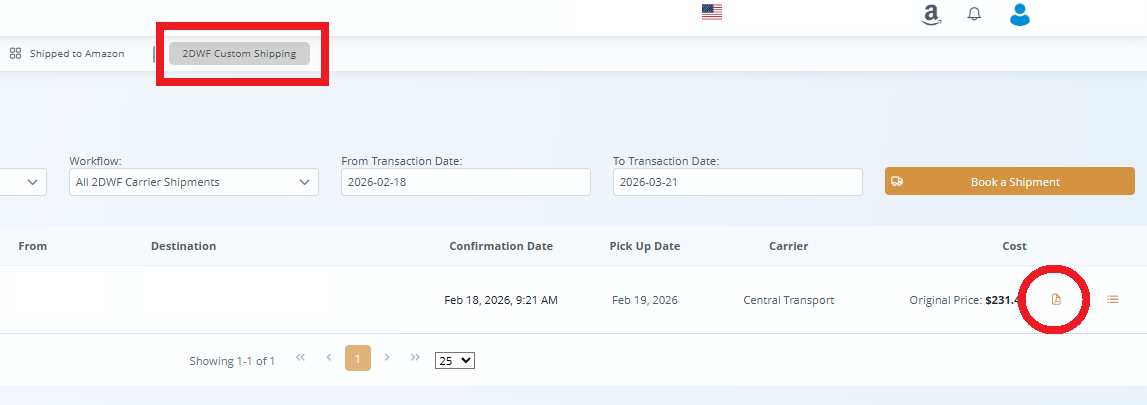Click the shipment document icon
The height and width of the screenshot is (405, 1147).
pyautogui.click(x=1056, y=299)
